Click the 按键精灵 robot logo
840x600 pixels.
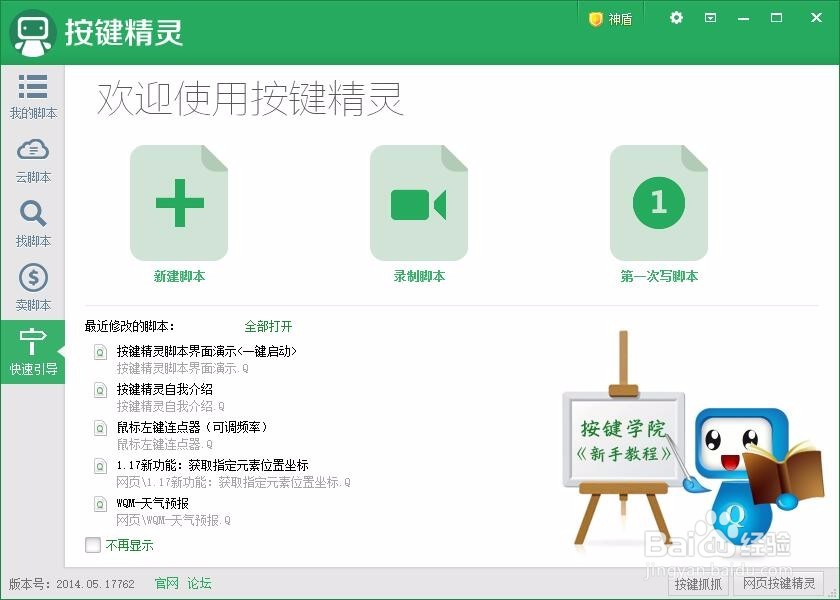pos(33,33)
